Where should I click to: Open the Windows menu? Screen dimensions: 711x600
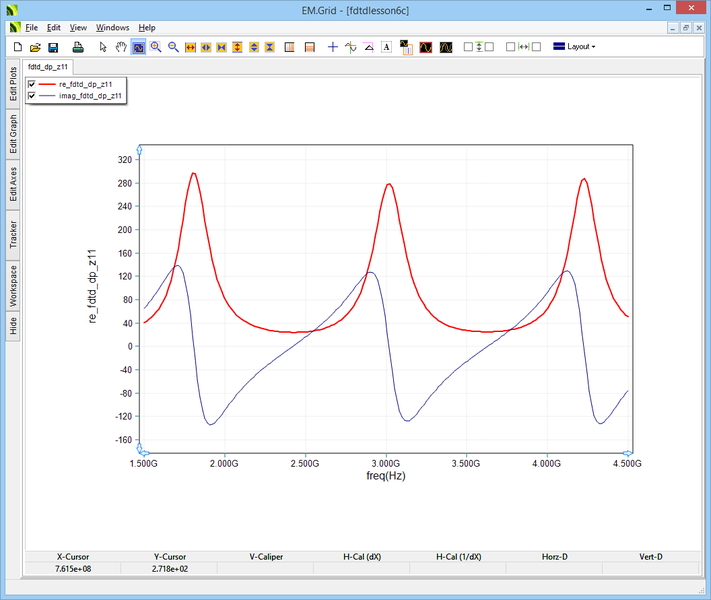point(112,27)
